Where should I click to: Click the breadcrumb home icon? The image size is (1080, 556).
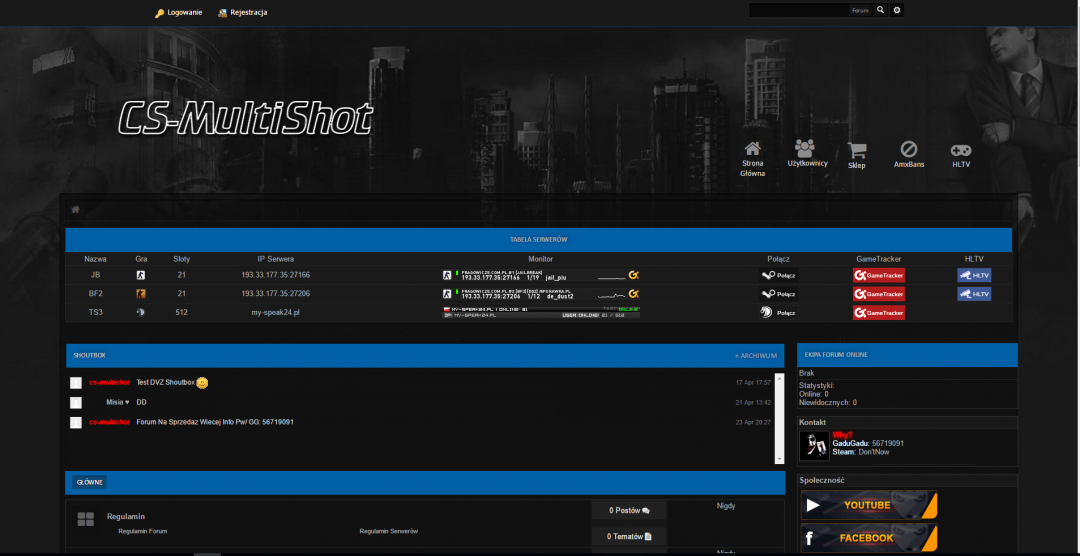point(75,209)
